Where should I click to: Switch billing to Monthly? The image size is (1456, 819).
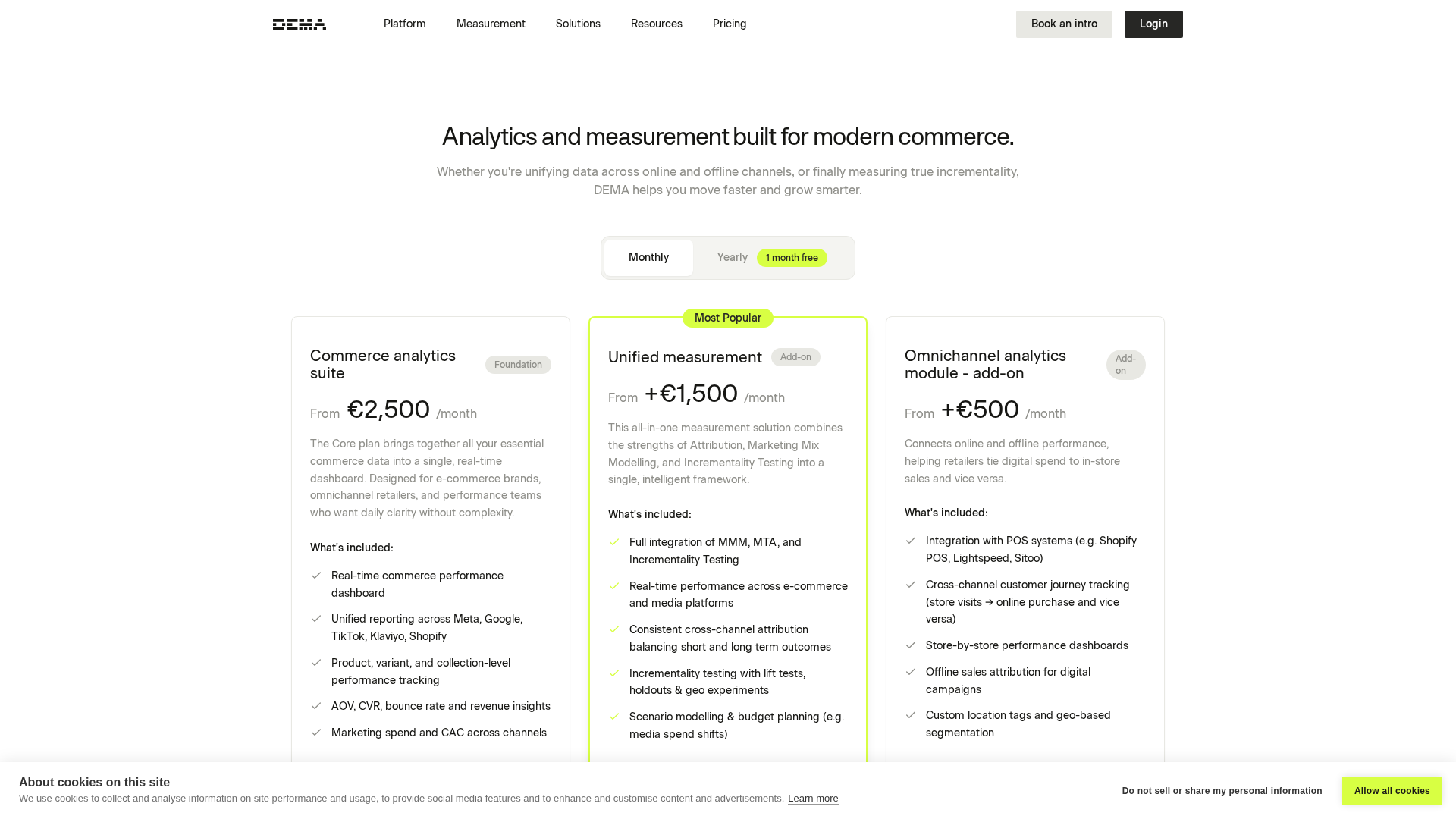[x=648, y=258]
